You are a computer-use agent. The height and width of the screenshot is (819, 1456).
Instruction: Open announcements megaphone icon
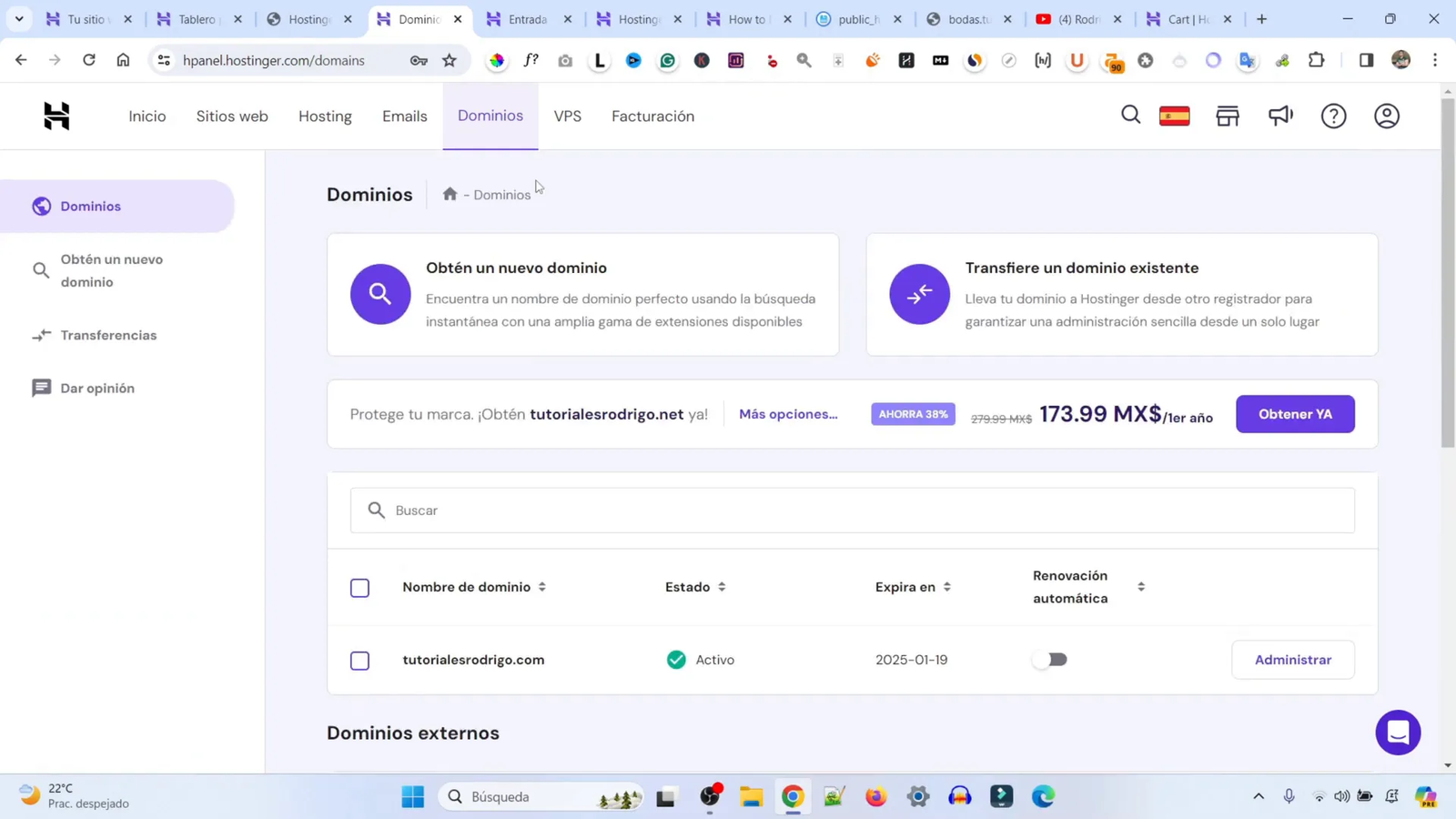pyautogui.click(x=1280, y=116)
